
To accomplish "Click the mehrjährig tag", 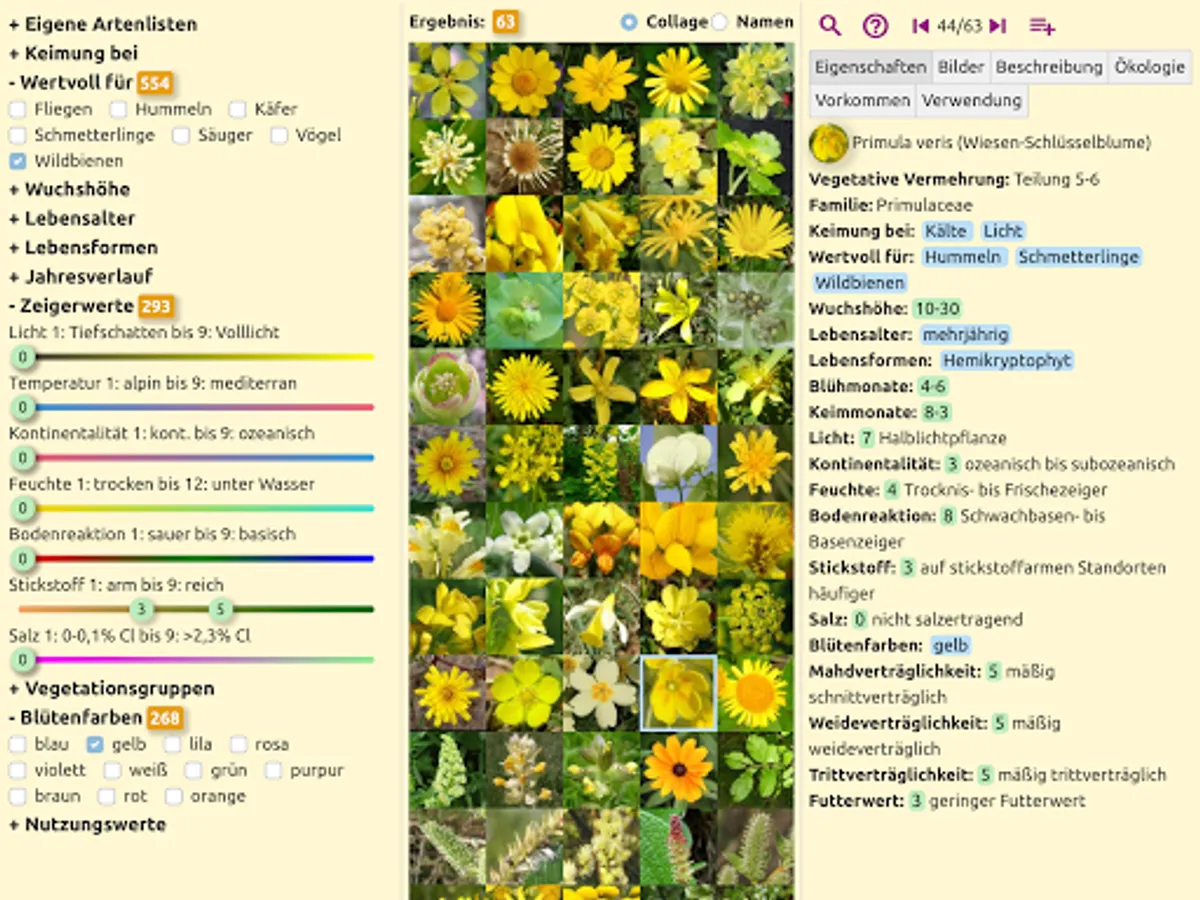I will 965,334.
